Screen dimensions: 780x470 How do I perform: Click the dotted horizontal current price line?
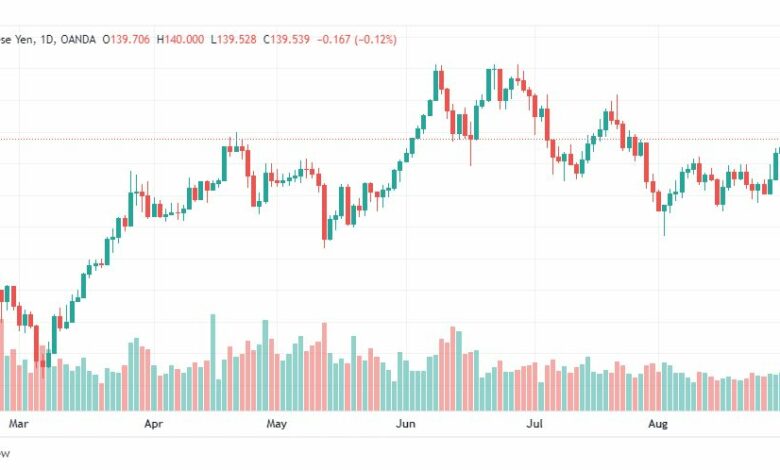coord(390,139)
